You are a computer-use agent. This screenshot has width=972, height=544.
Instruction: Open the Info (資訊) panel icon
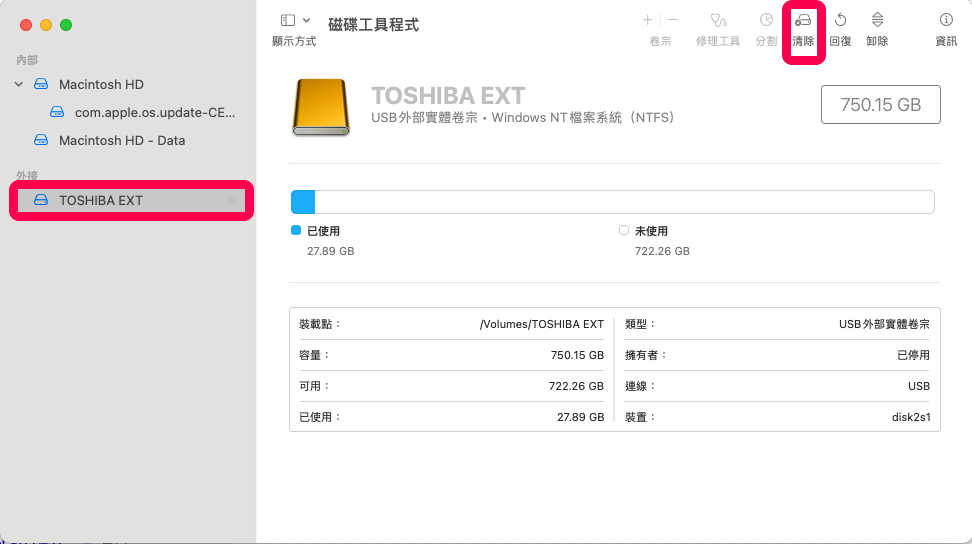coord(946,20)
